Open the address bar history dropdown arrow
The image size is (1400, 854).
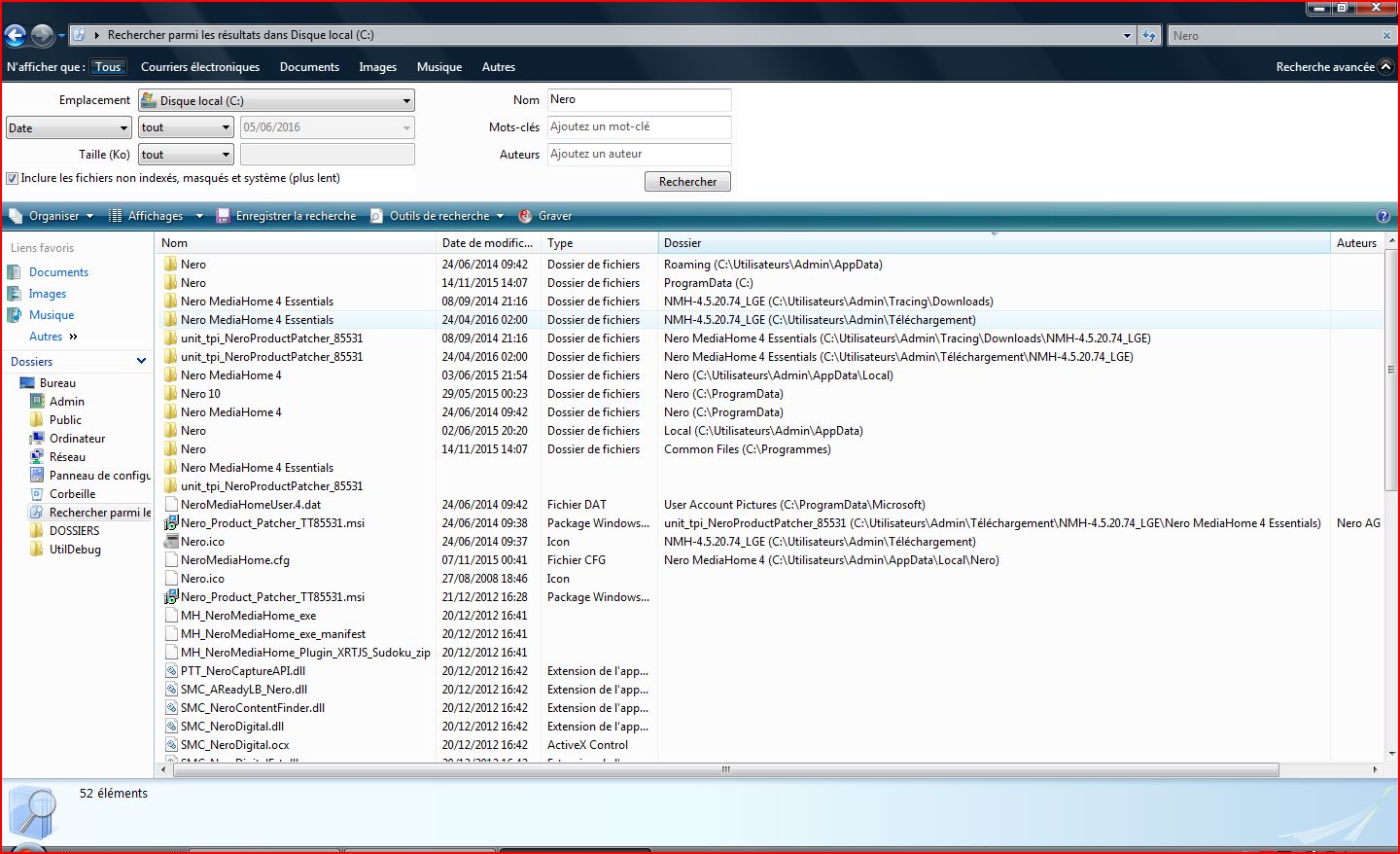pos(1127,35)
